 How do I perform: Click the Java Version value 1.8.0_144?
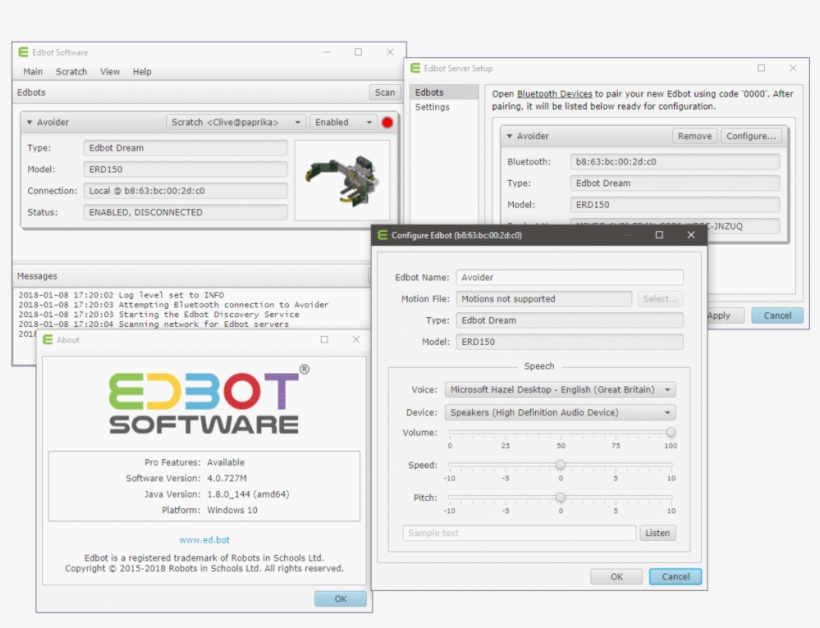[248, 494]
